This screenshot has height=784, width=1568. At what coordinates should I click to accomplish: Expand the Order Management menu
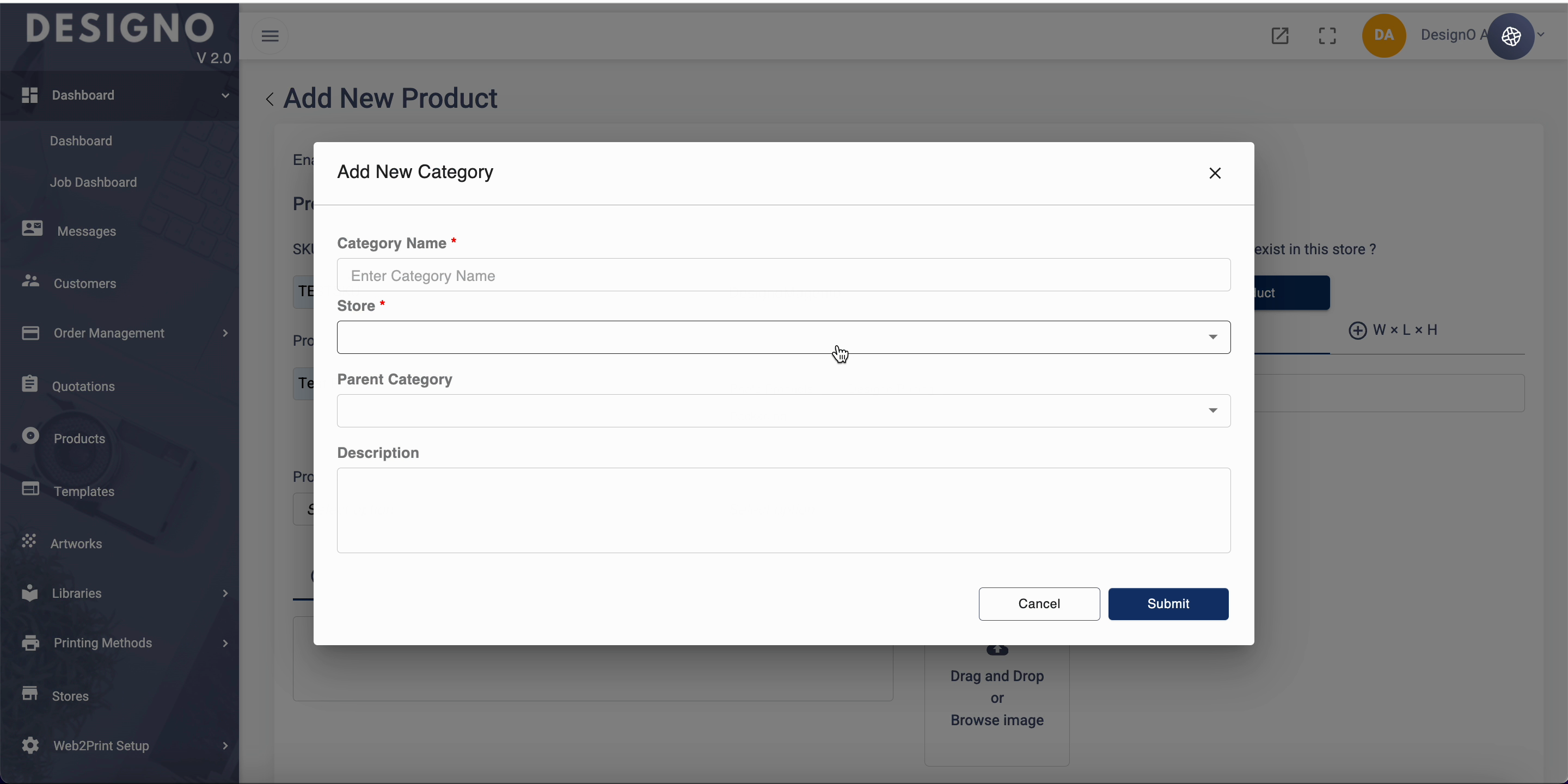[x=109, y=333]
